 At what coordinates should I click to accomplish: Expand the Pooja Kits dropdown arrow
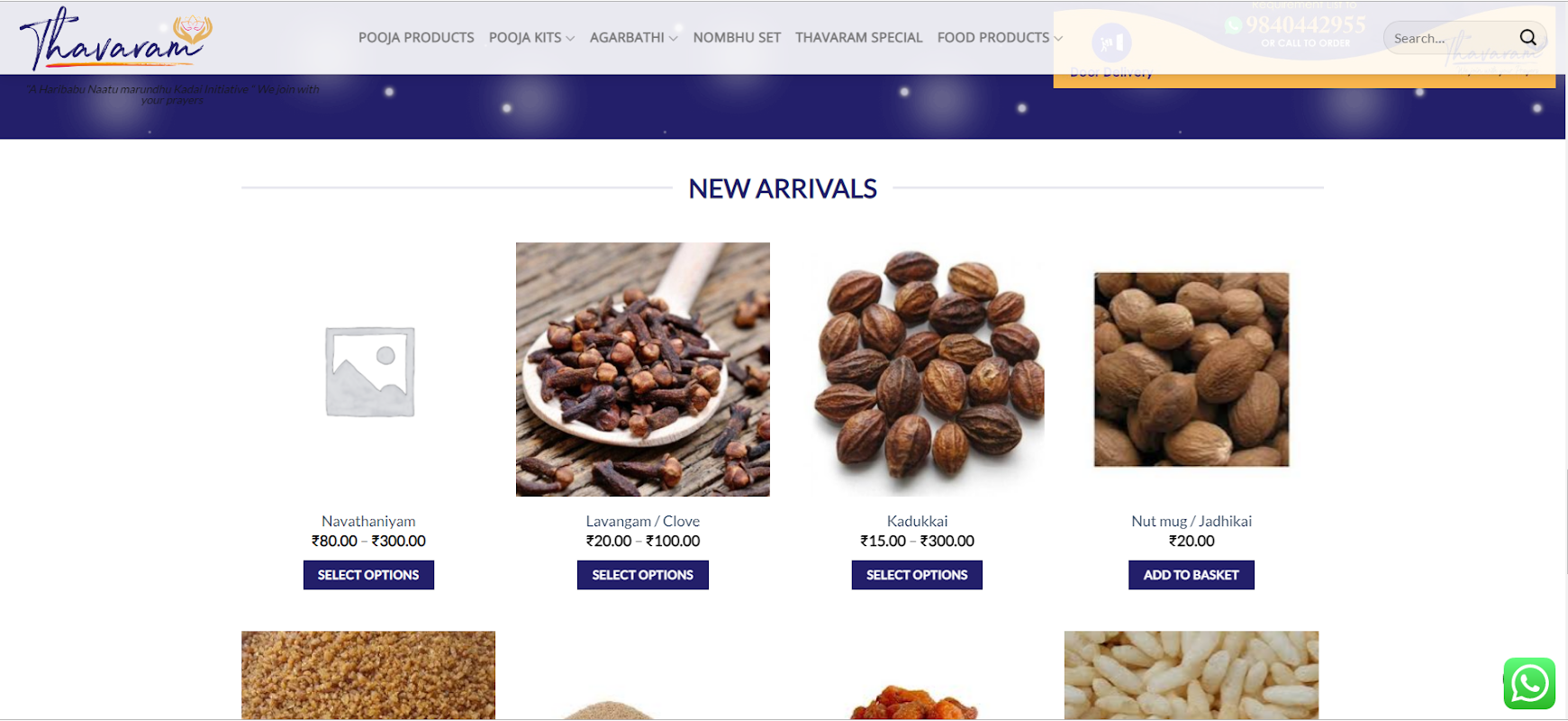tap(570, 39)
